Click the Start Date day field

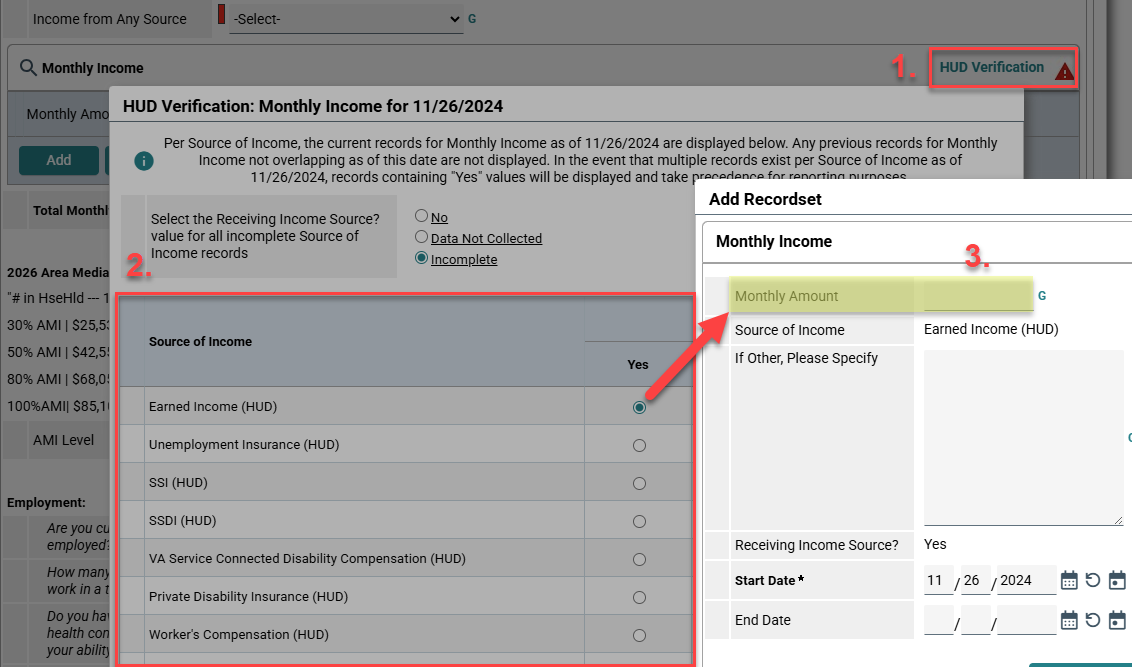point(976,580)
